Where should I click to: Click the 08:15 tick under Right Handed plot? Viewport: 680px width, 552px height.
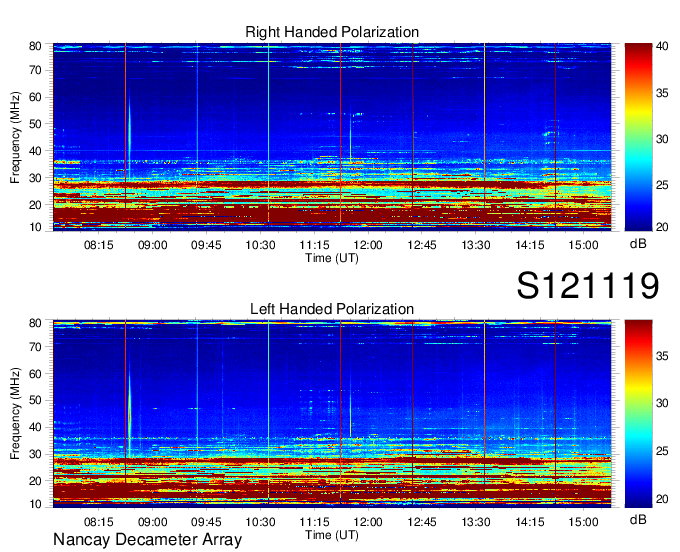point(98,245)
